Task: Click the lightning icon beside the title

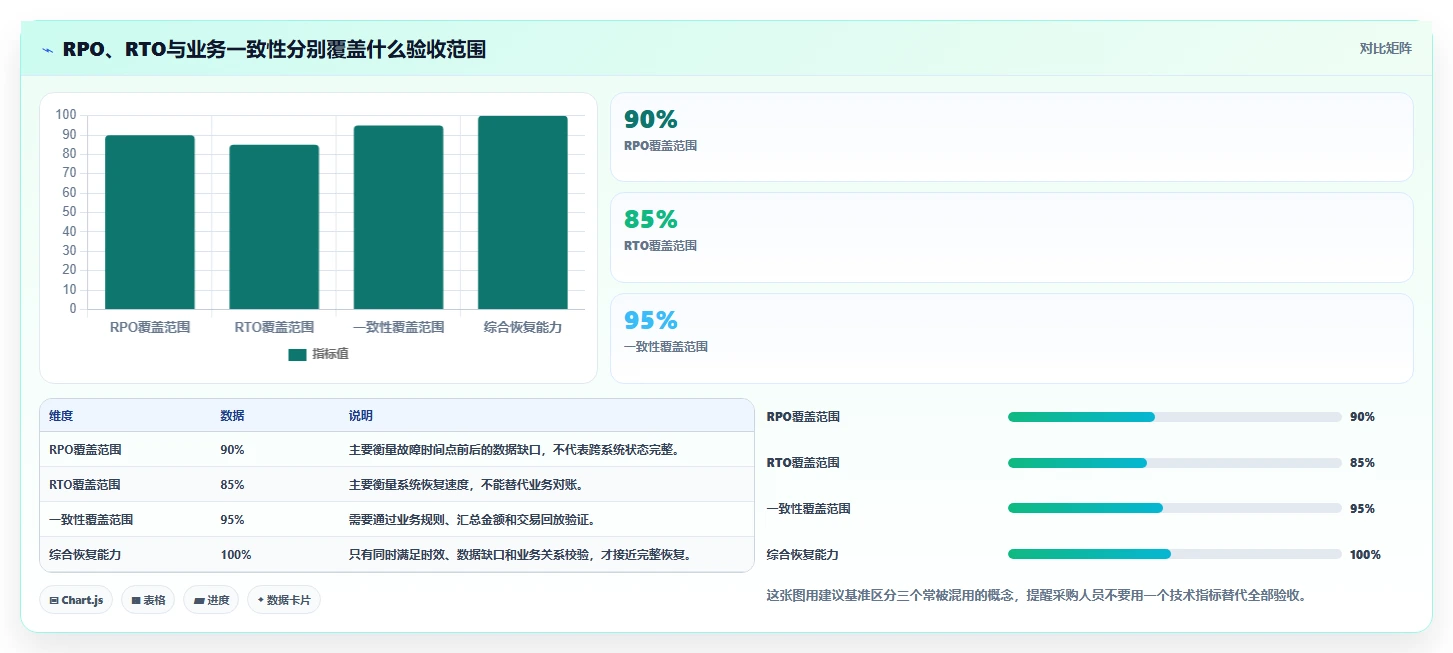Action: click(48, 50)
